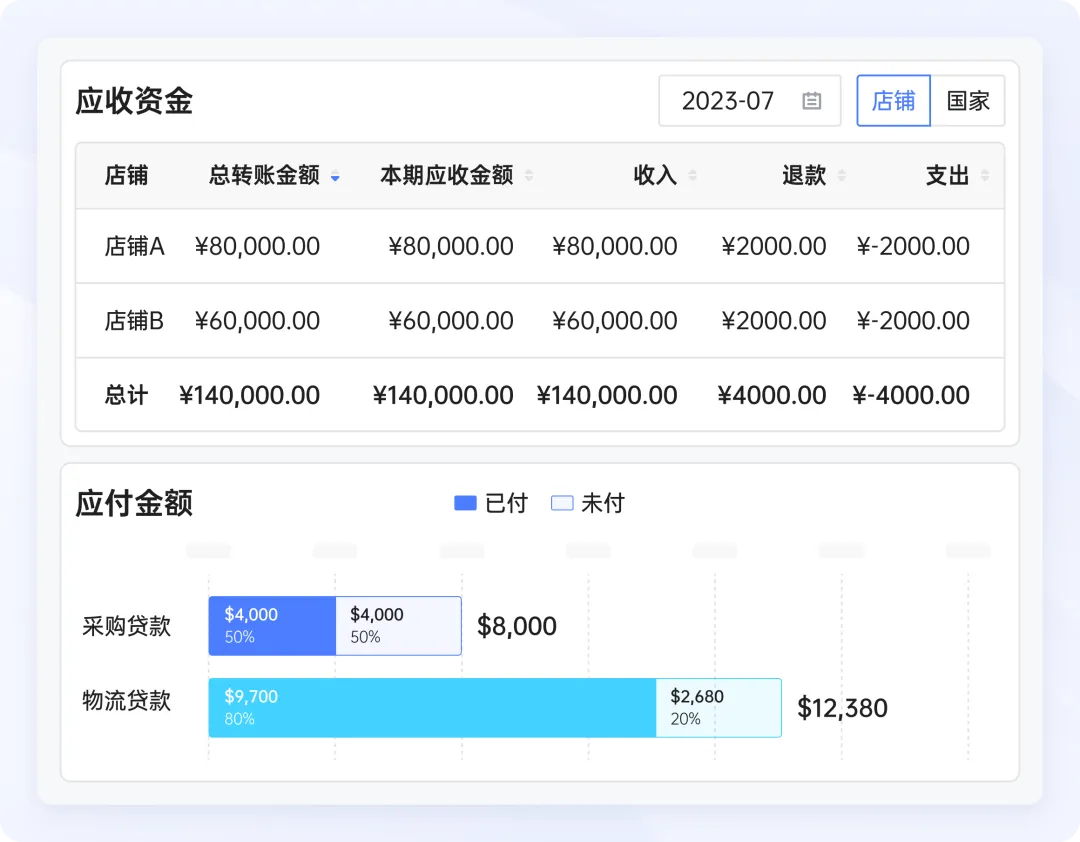This screenshot has height=842, width=1080.
Task: Click the 应收资金 panel title
Action: 134,101
